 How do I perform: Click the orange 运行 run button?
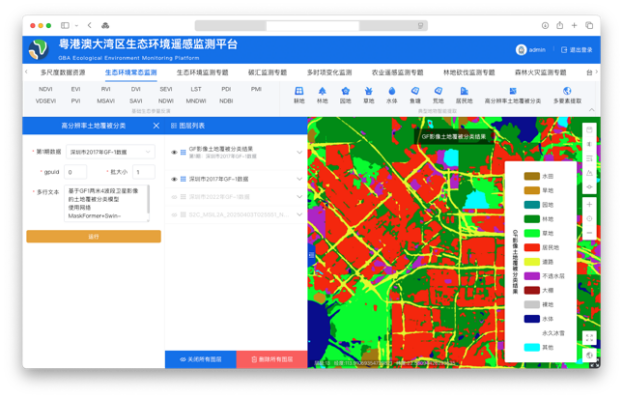(x=94, y=236)
